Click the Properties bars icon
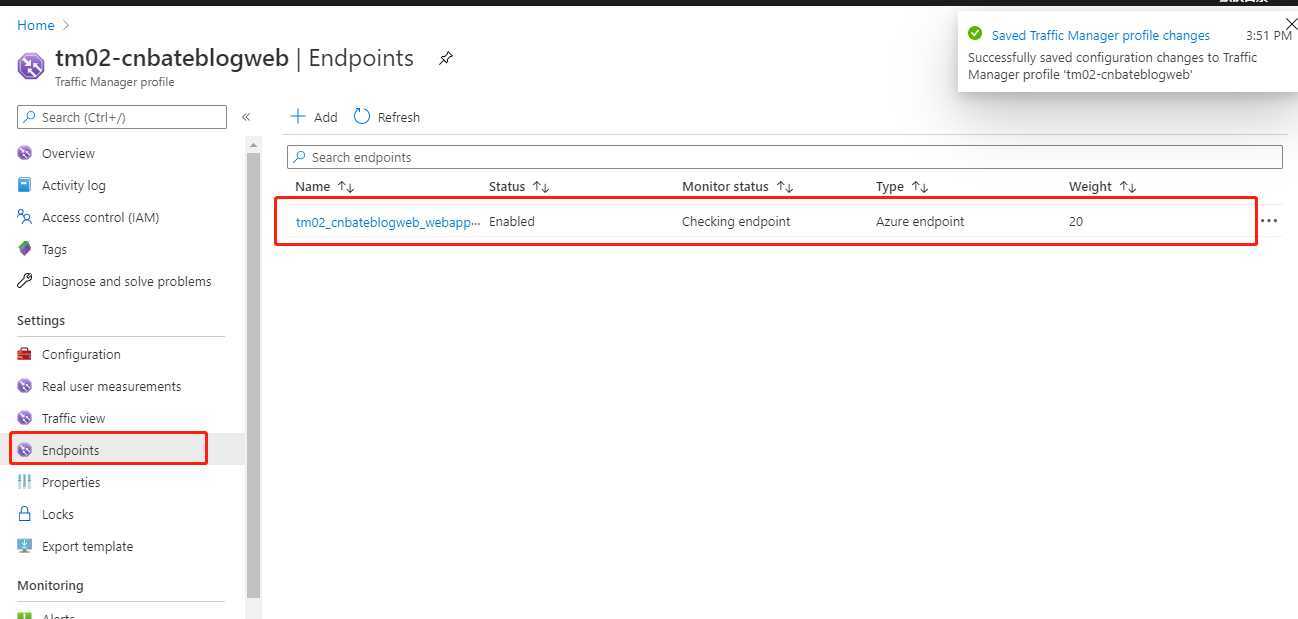The width and height of the screenshot is (1298, 619). point(25,482)
